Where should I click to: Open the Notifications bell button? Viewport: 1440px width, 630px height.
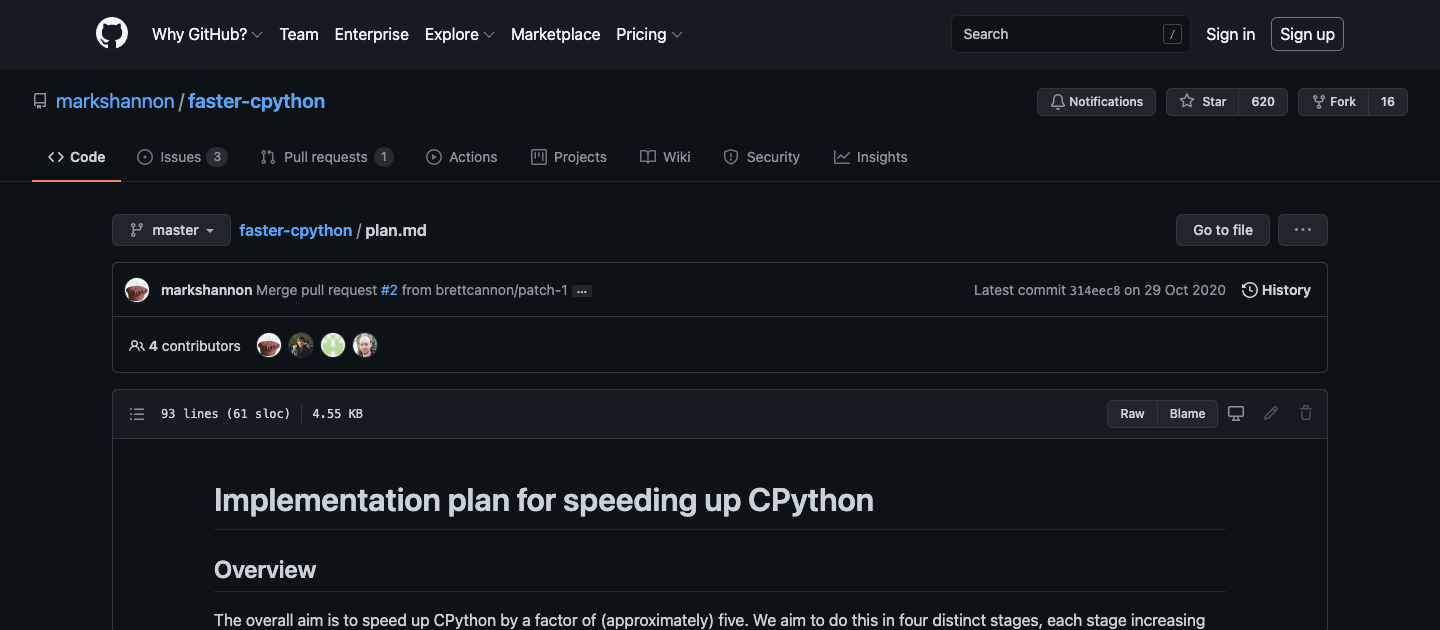(1096, 102)
